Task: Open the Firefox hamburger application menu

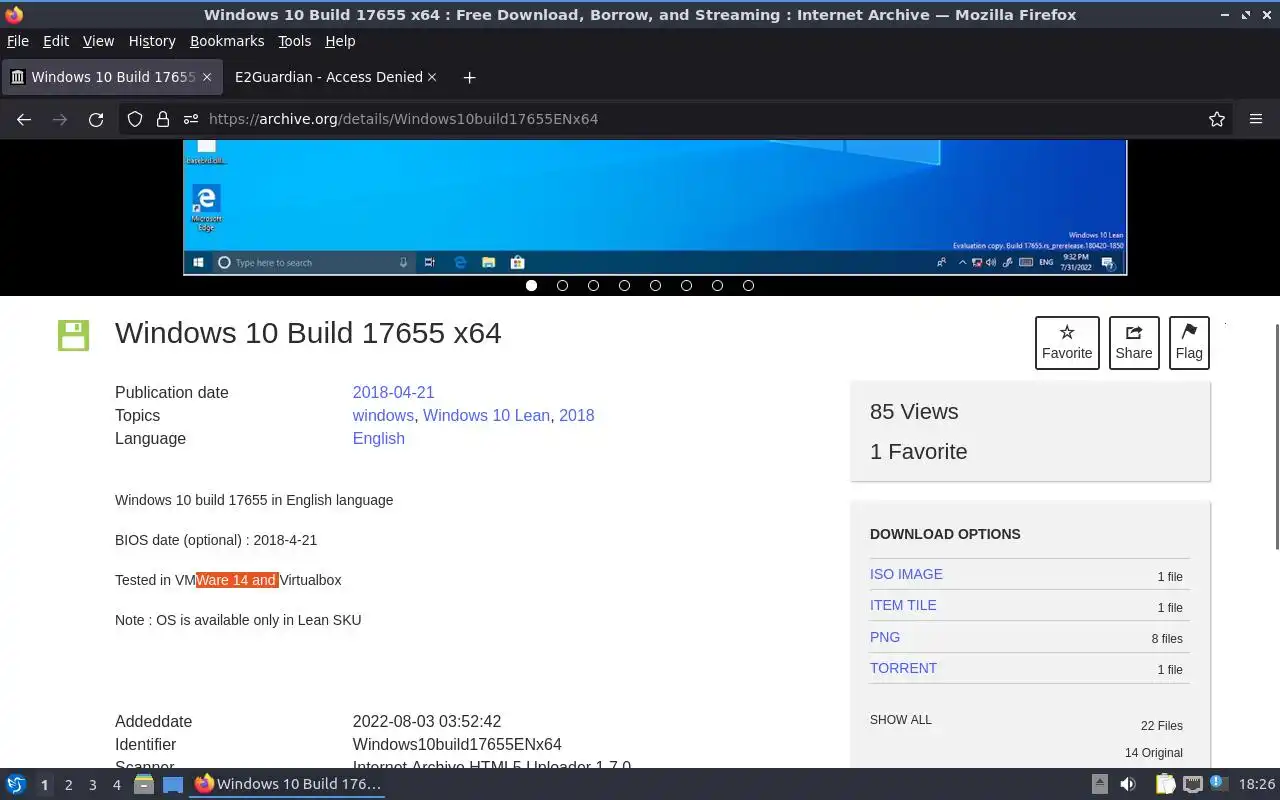Action: (1256, 119)
